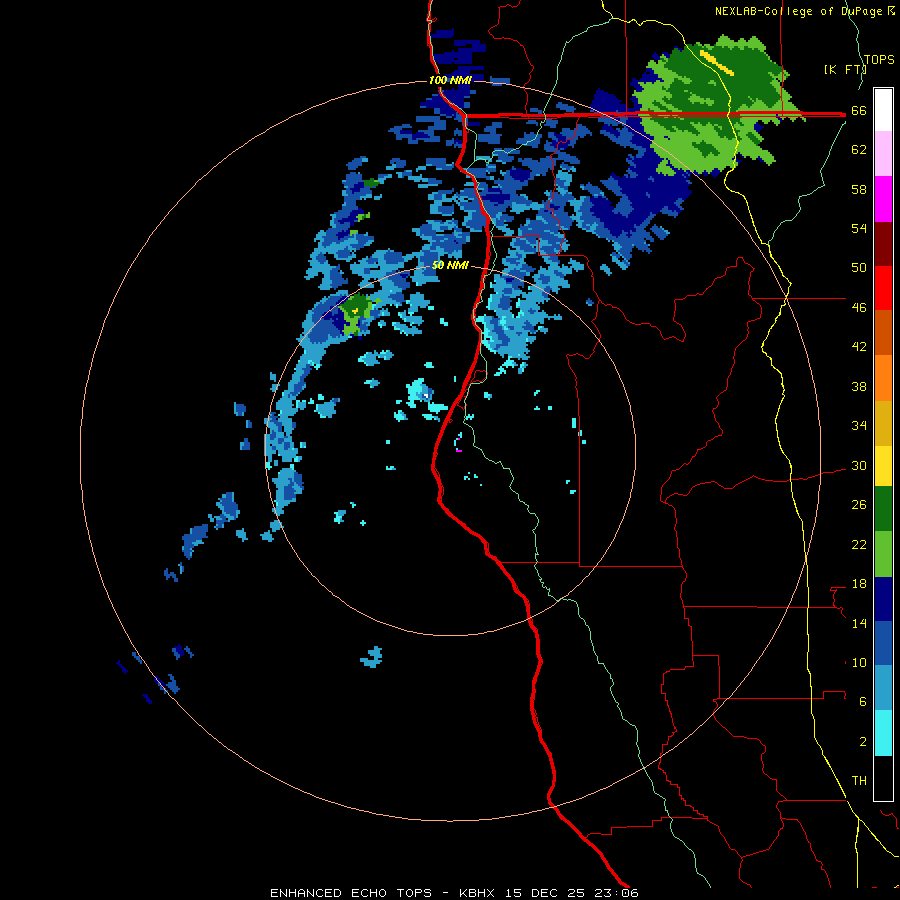Click the cyan legend swatch
The width and height of the screenshot is (900, 900).
click(883, 733)
